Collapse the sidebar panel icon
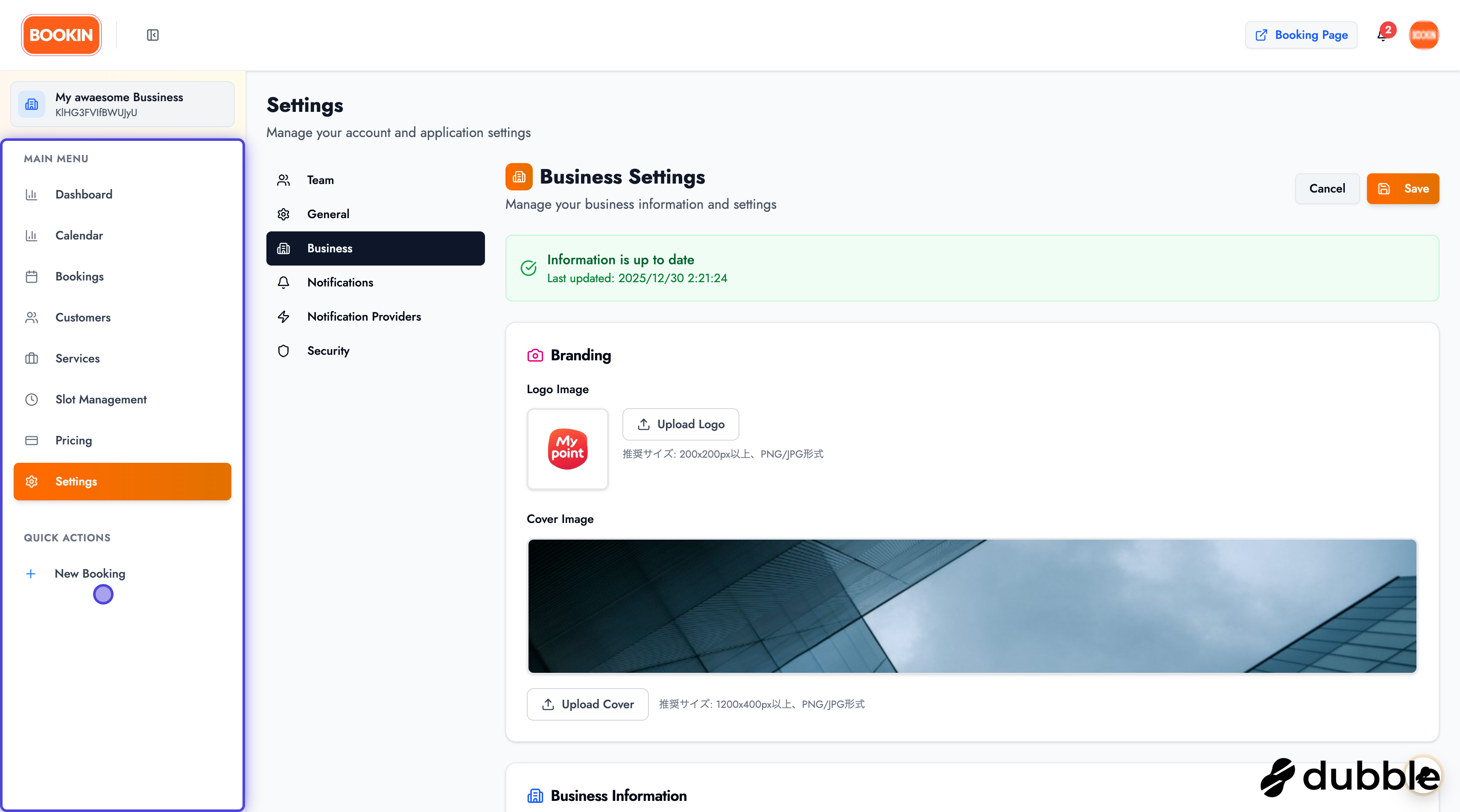This screenshot has height=812, width=1460. (152, 35)
